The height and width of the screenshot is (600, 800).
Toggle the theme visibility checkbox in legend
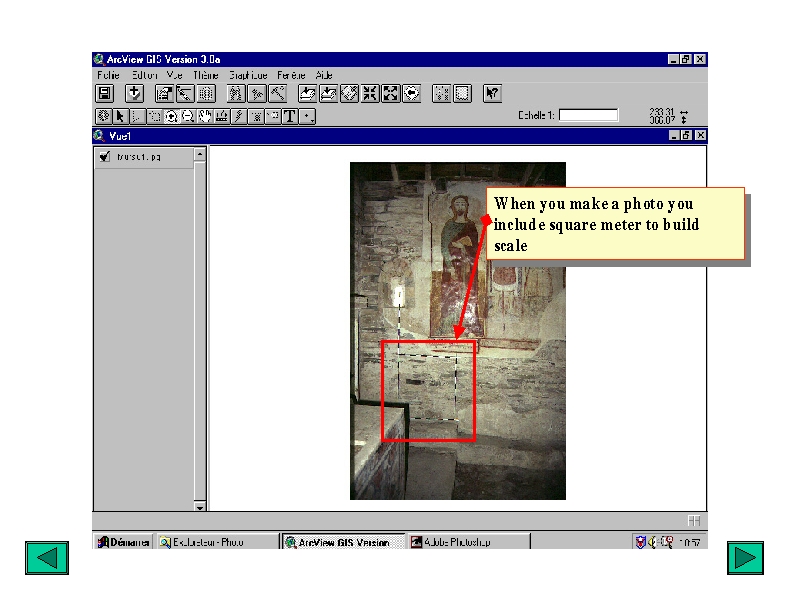coord(105,156)
